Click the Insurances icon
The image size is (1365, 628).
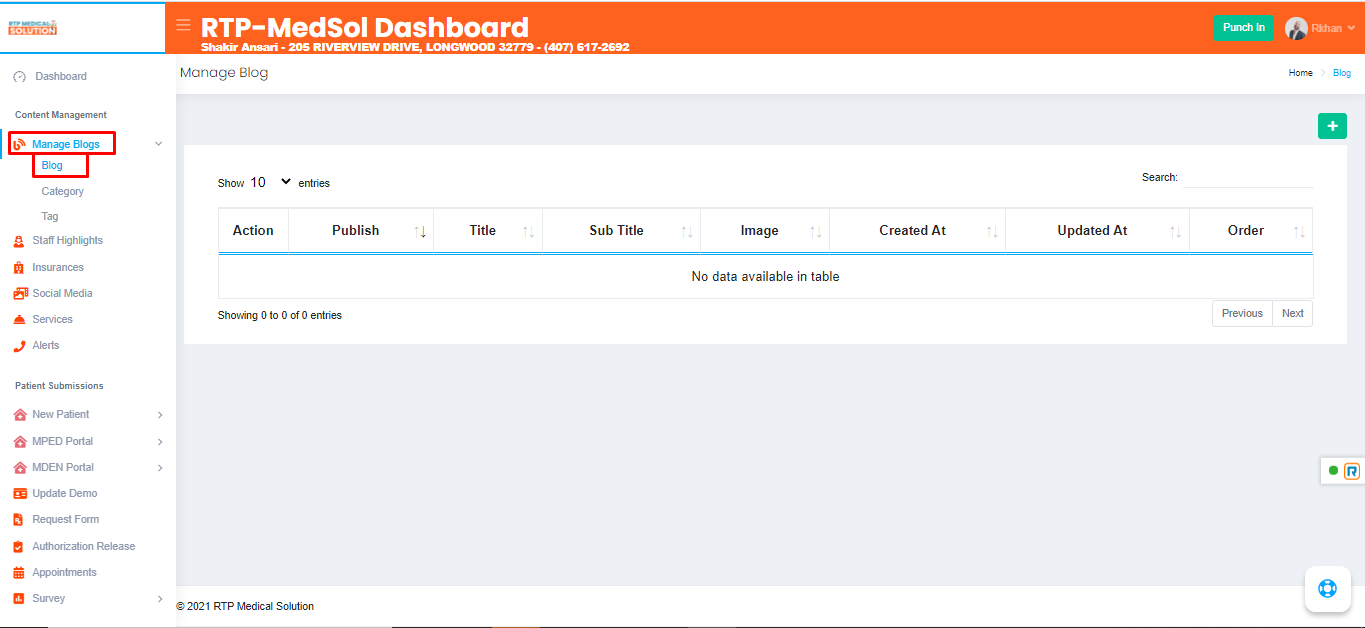pos(19,268)
